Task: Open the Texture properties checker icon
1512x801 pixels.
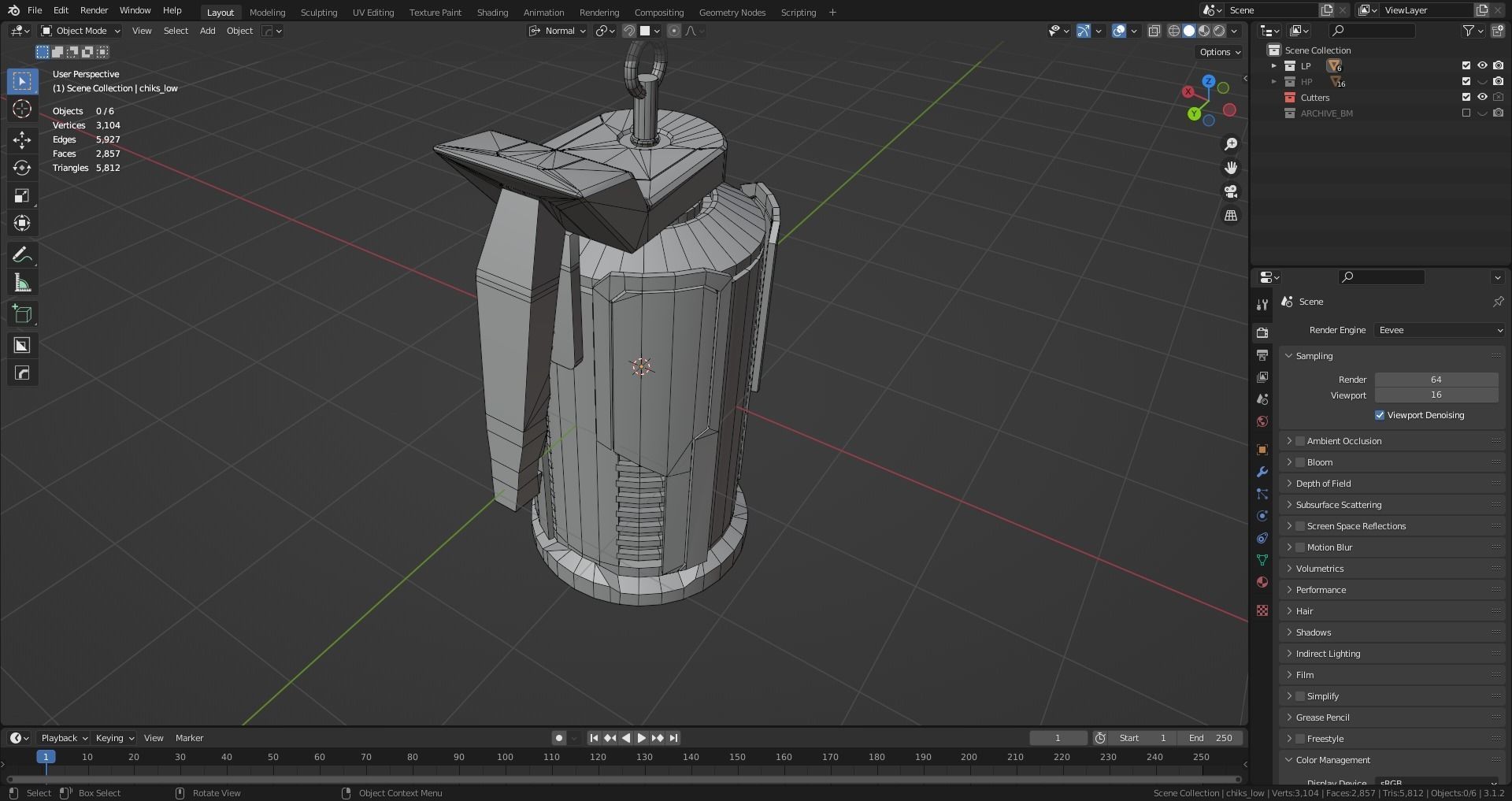Action: pyautogui.click(x=1262, y=610)
